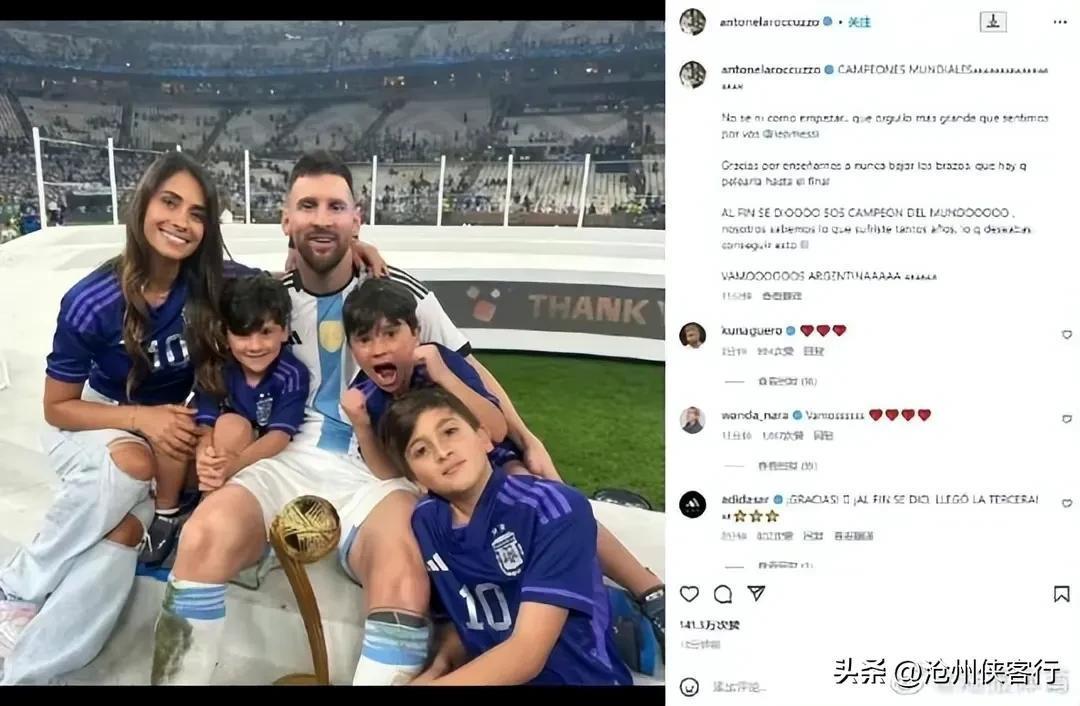This screenshot has height=706, width=1080.
Task: Expand replies under wanda_nara's comment
Action: (787, 466)
